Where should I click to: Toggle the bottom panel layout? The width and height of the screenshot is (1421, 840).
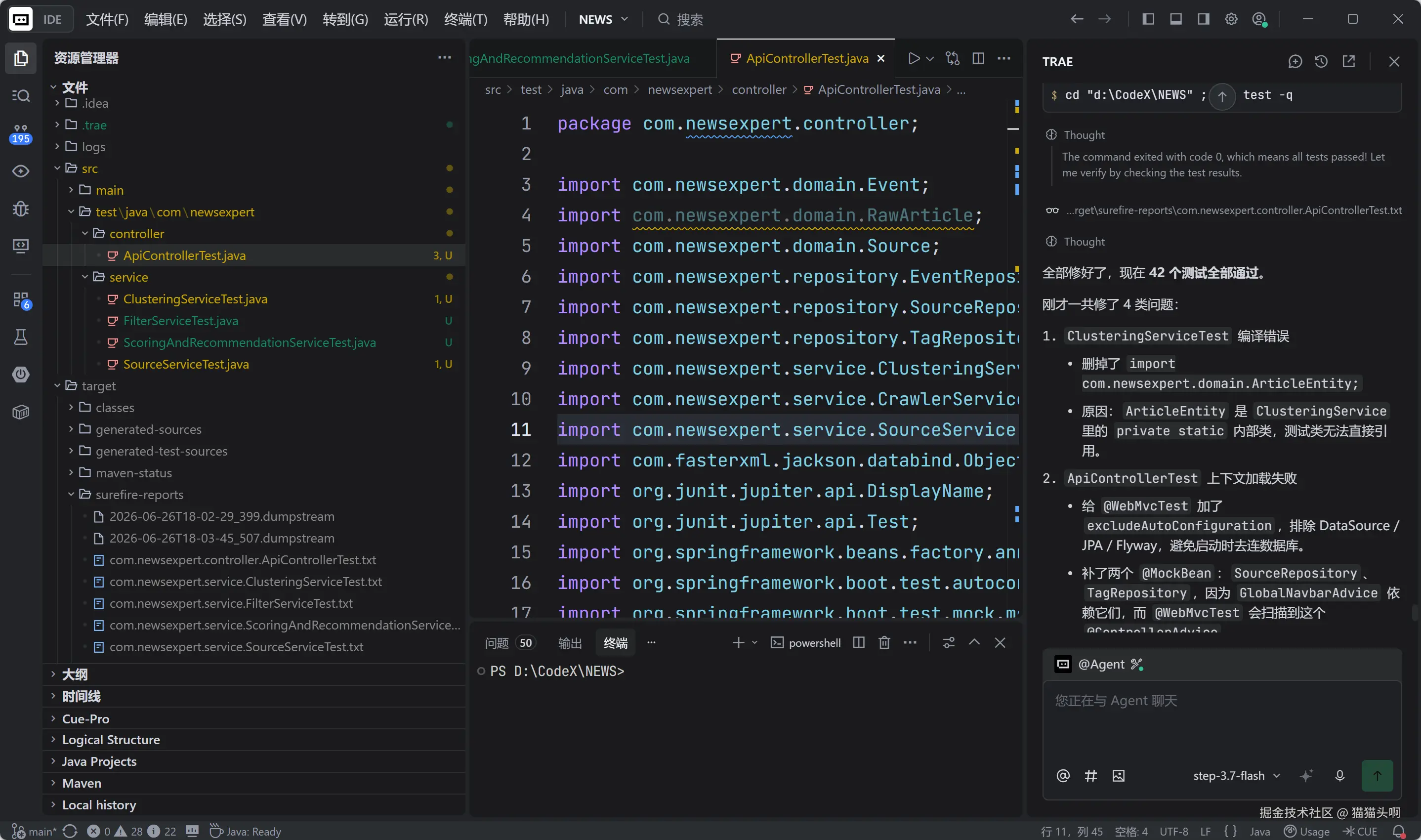click(1175, 19)
